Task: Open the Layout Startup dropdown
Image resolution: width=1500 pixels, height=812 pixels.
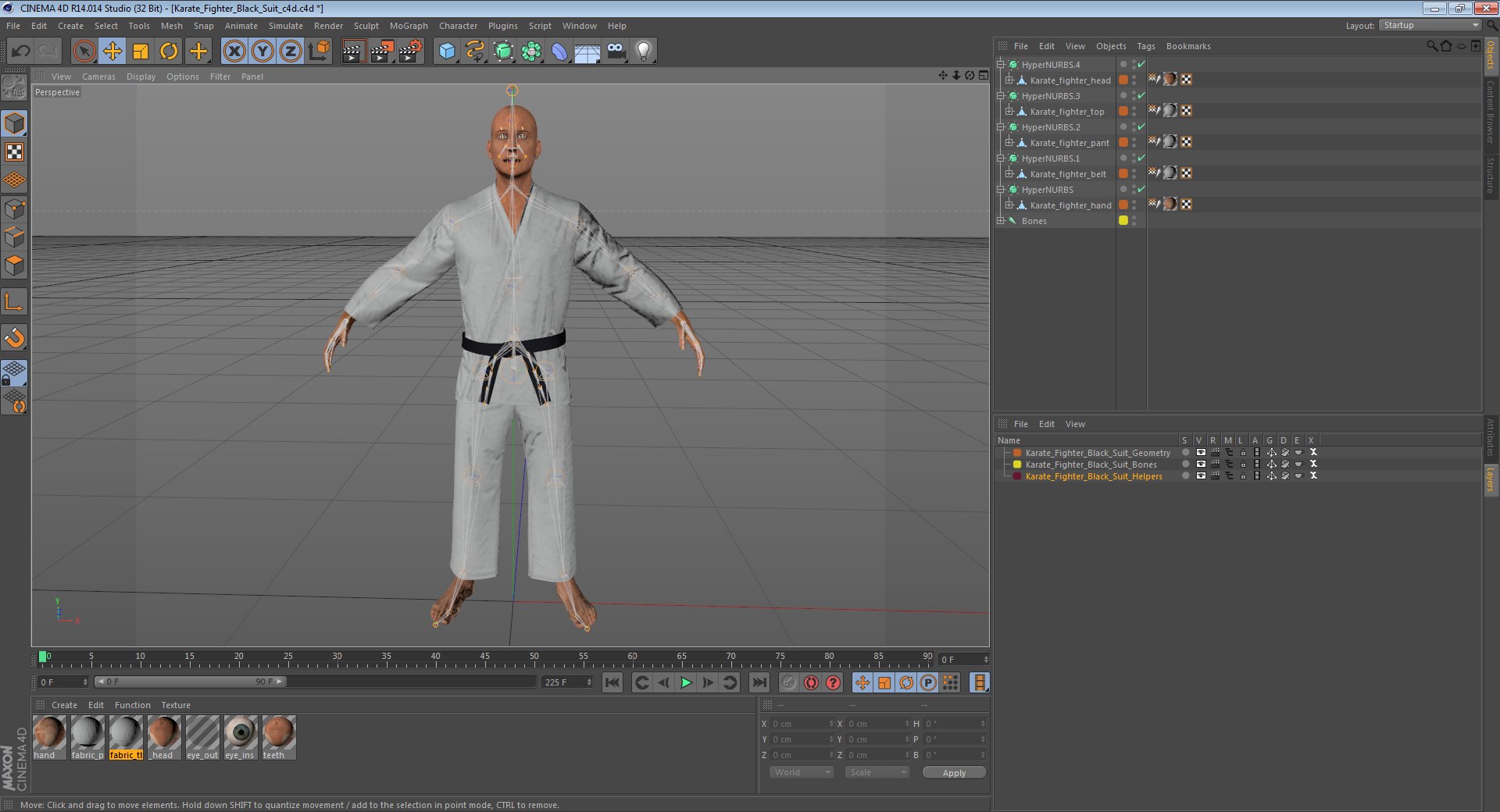Action: click(1430, 26)
